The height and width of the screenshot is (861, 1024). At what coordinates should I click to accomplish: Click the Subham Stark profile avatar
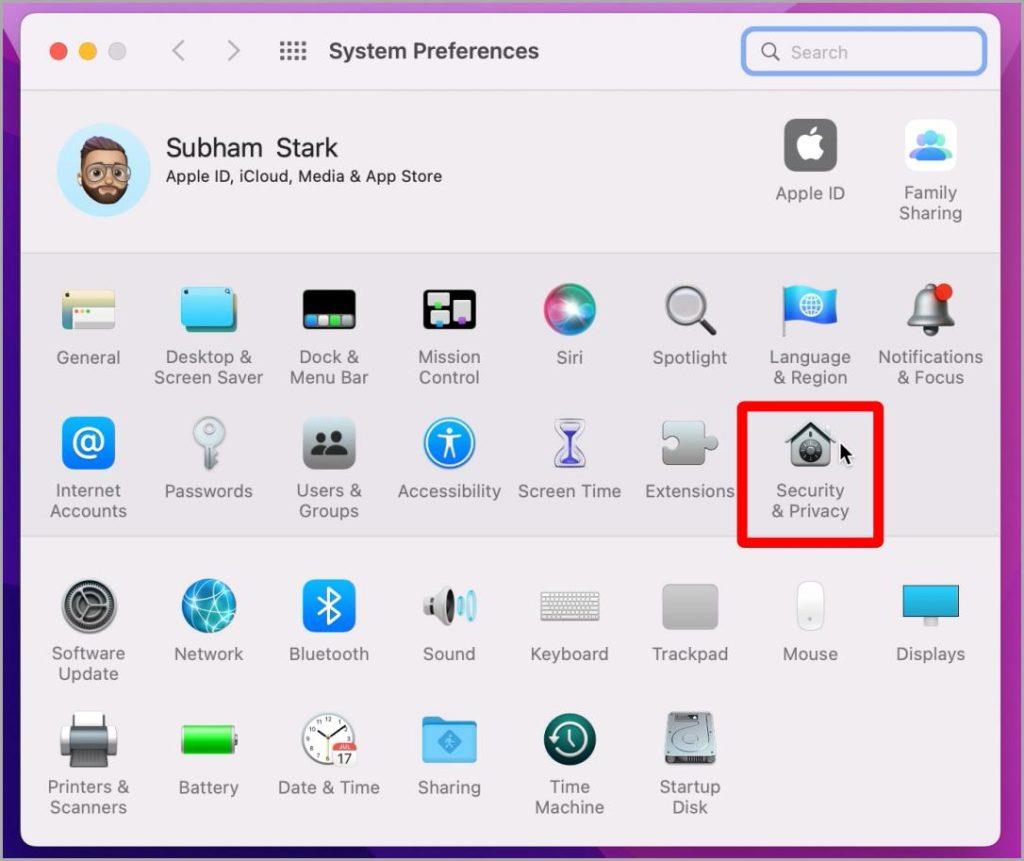[103, 170]
